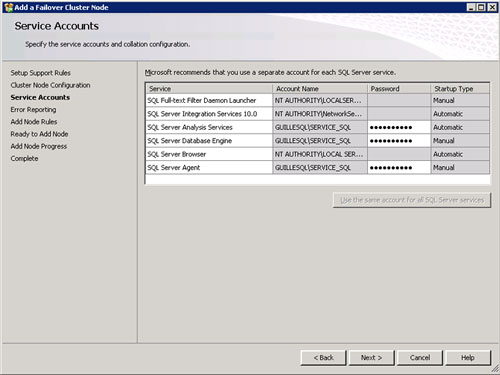Click Database Engine password field
This screenshot has height=375, width=500.
tap(399, 141)
